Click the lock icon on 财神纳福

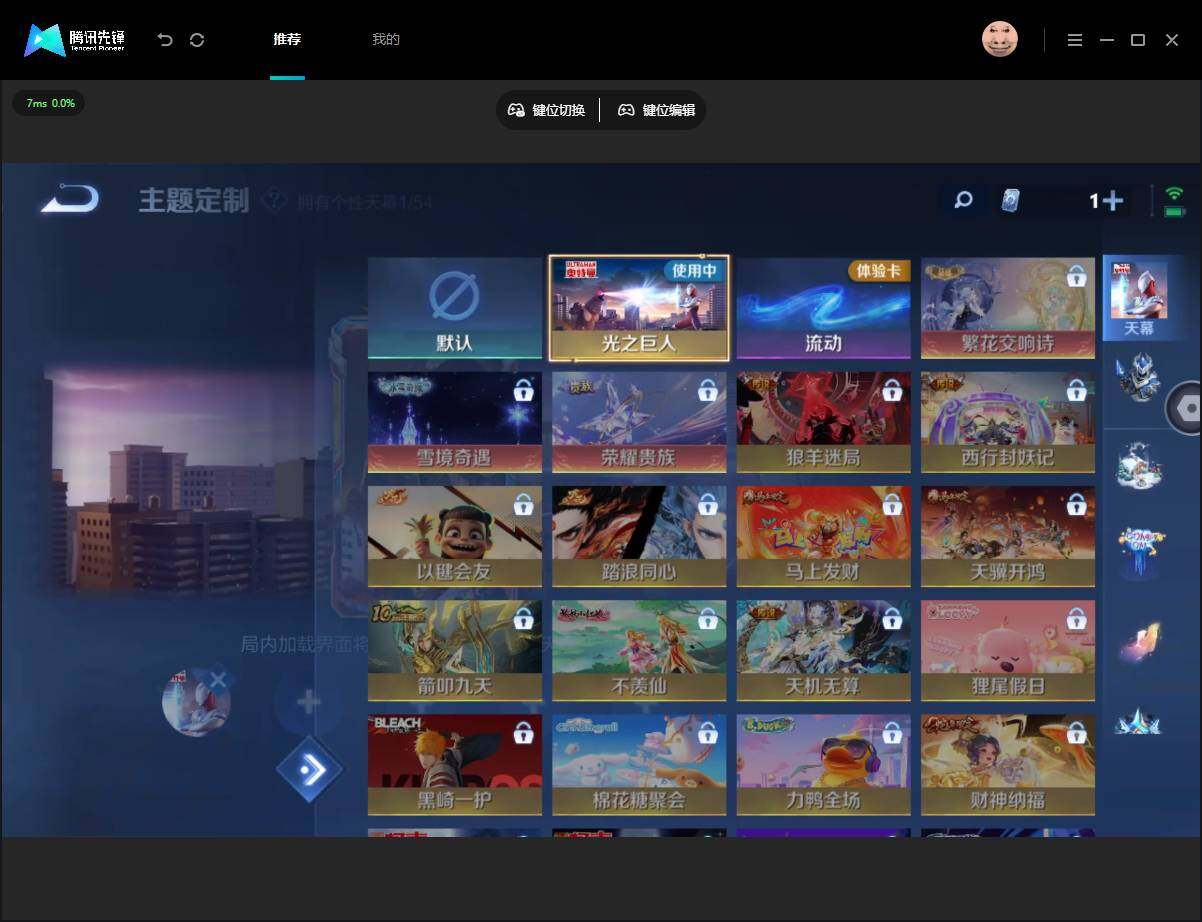pyautogui.click(x=1076, y=733)
